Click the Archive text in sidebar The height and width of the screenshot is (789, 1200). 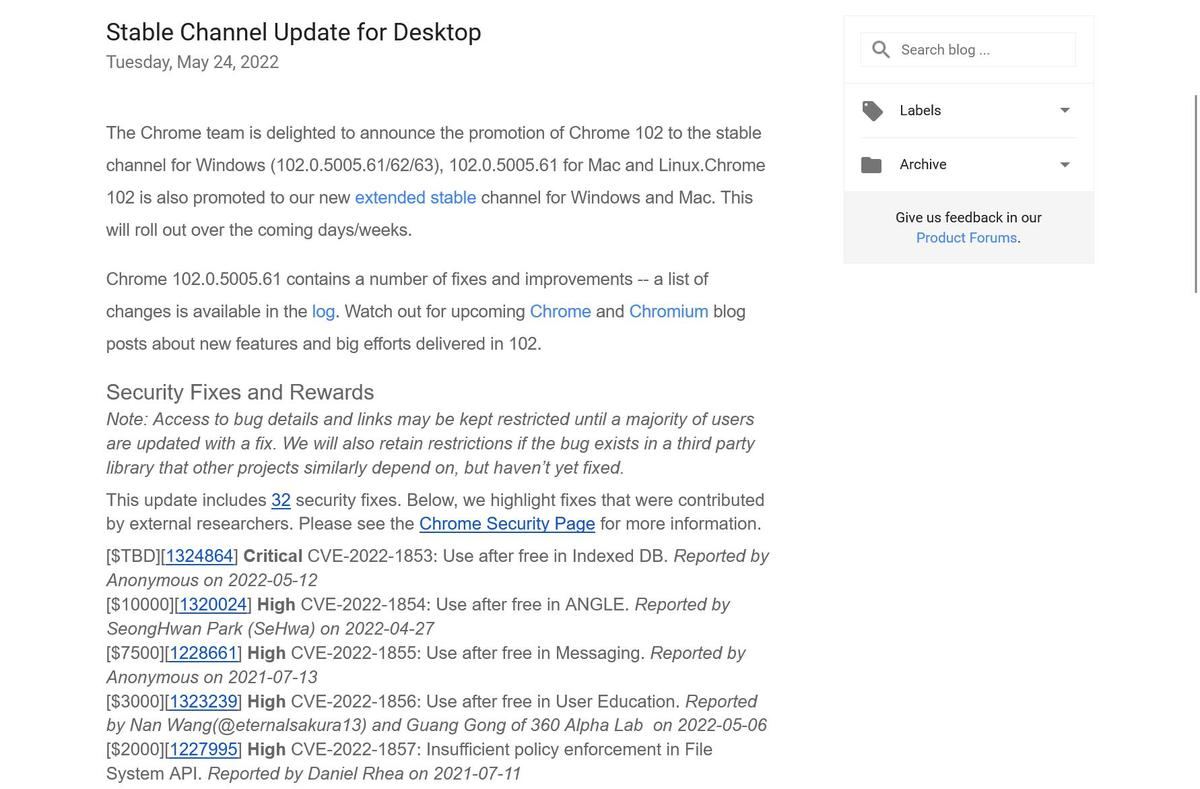point(923,165)
